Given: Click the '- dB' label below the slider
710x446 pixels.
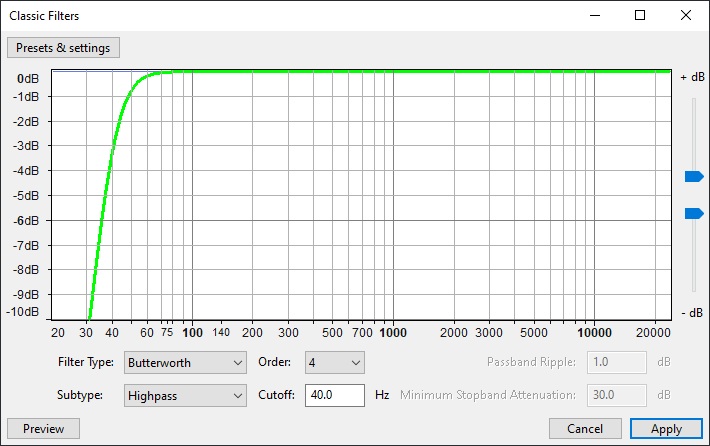Looking at the screenshot, I should point(692,313).
